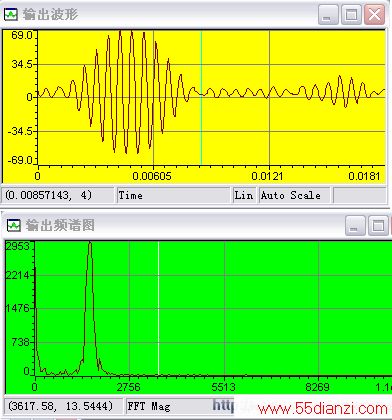Click the Auto Scale status button
392x420 pixels.
[294, 195]
